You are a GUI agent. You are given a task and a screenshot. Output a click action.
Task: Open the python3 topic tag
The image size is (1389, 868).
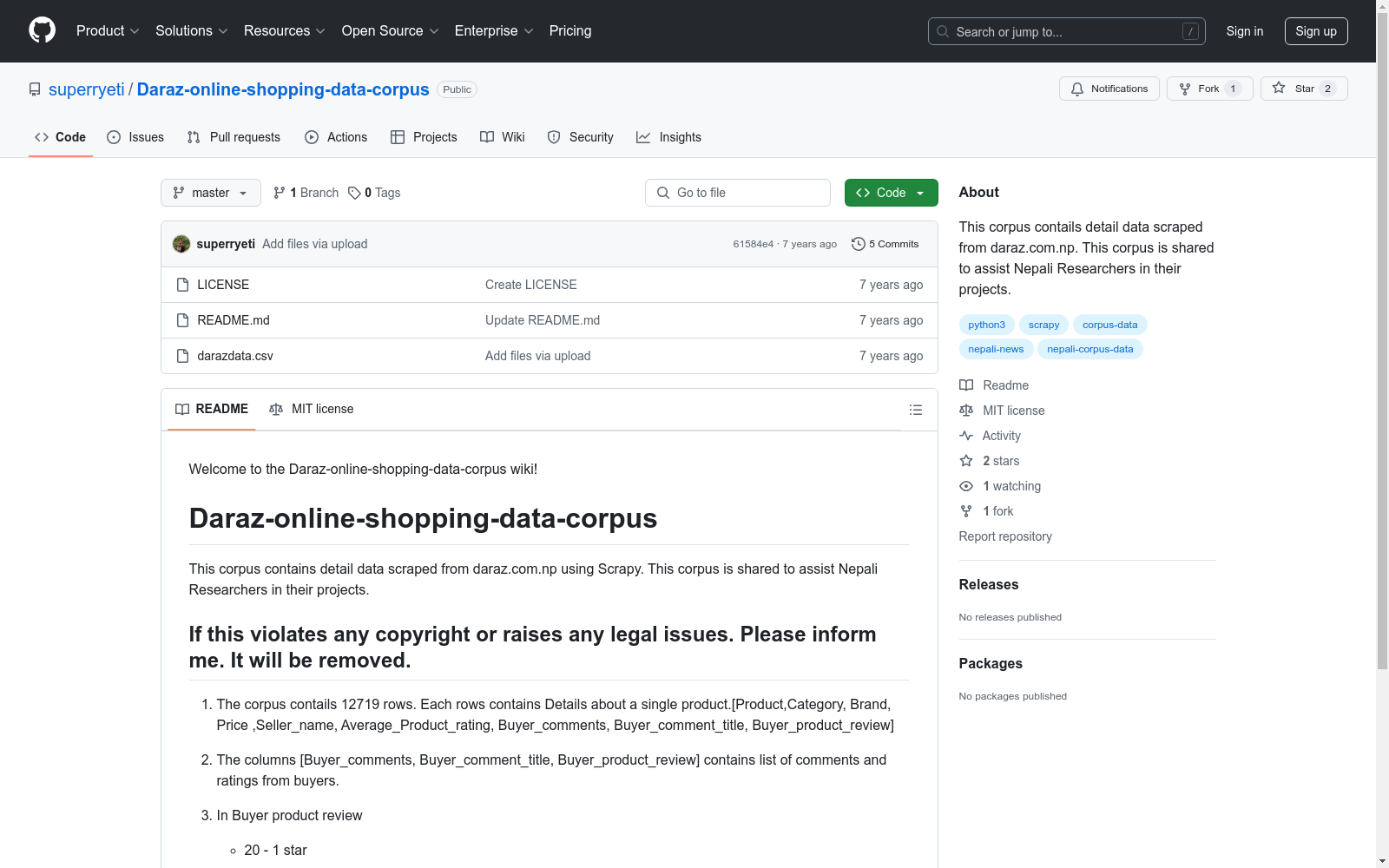click(x=987, y=325)
